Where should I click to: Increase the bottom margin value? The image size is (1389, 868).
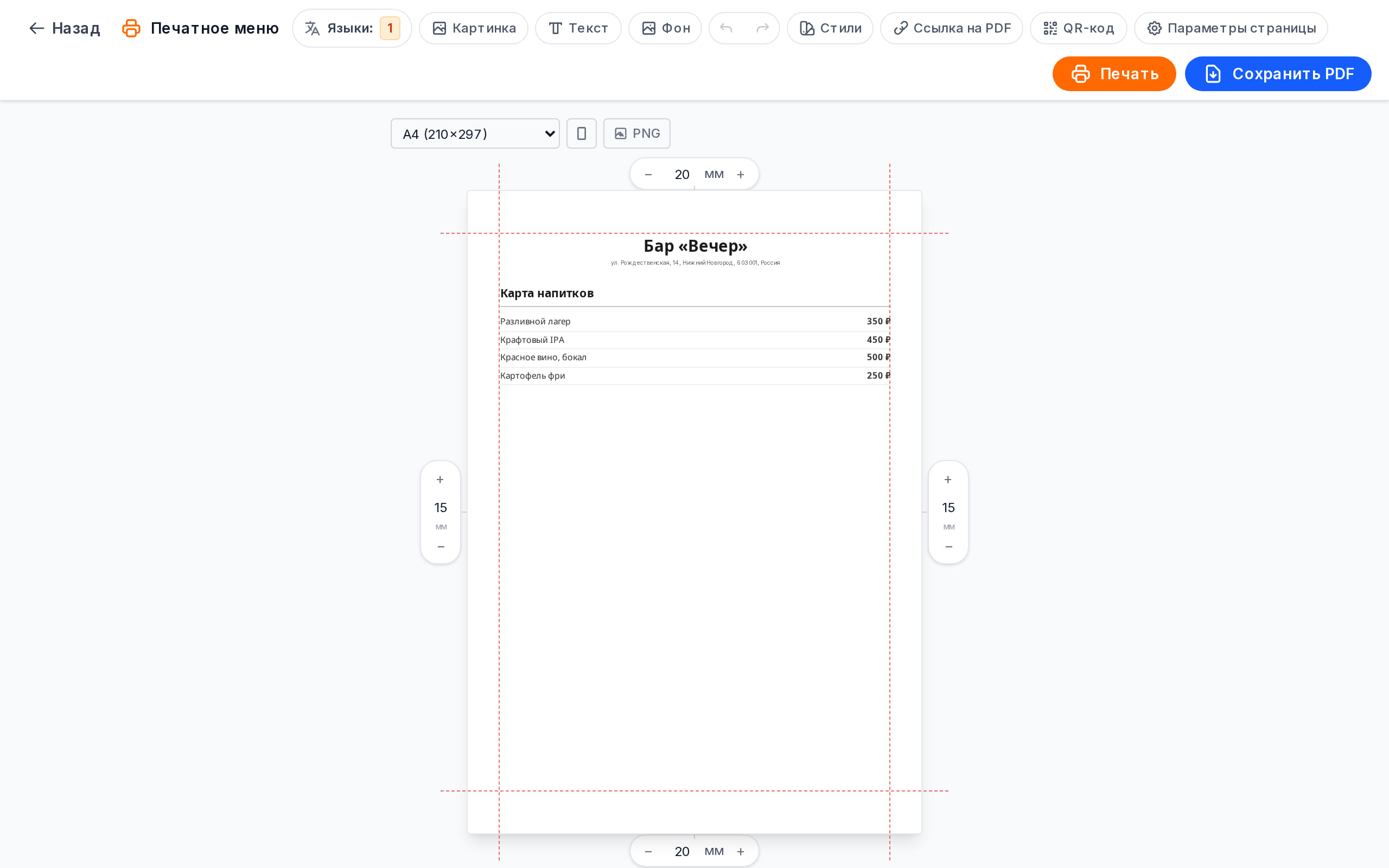pyautogui.click(x=741, y=851)
